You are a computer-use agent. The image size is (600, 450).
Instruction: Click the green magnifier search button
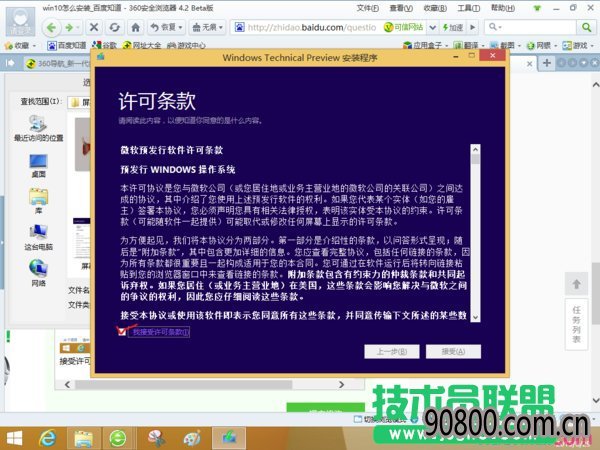pos(586,27)
